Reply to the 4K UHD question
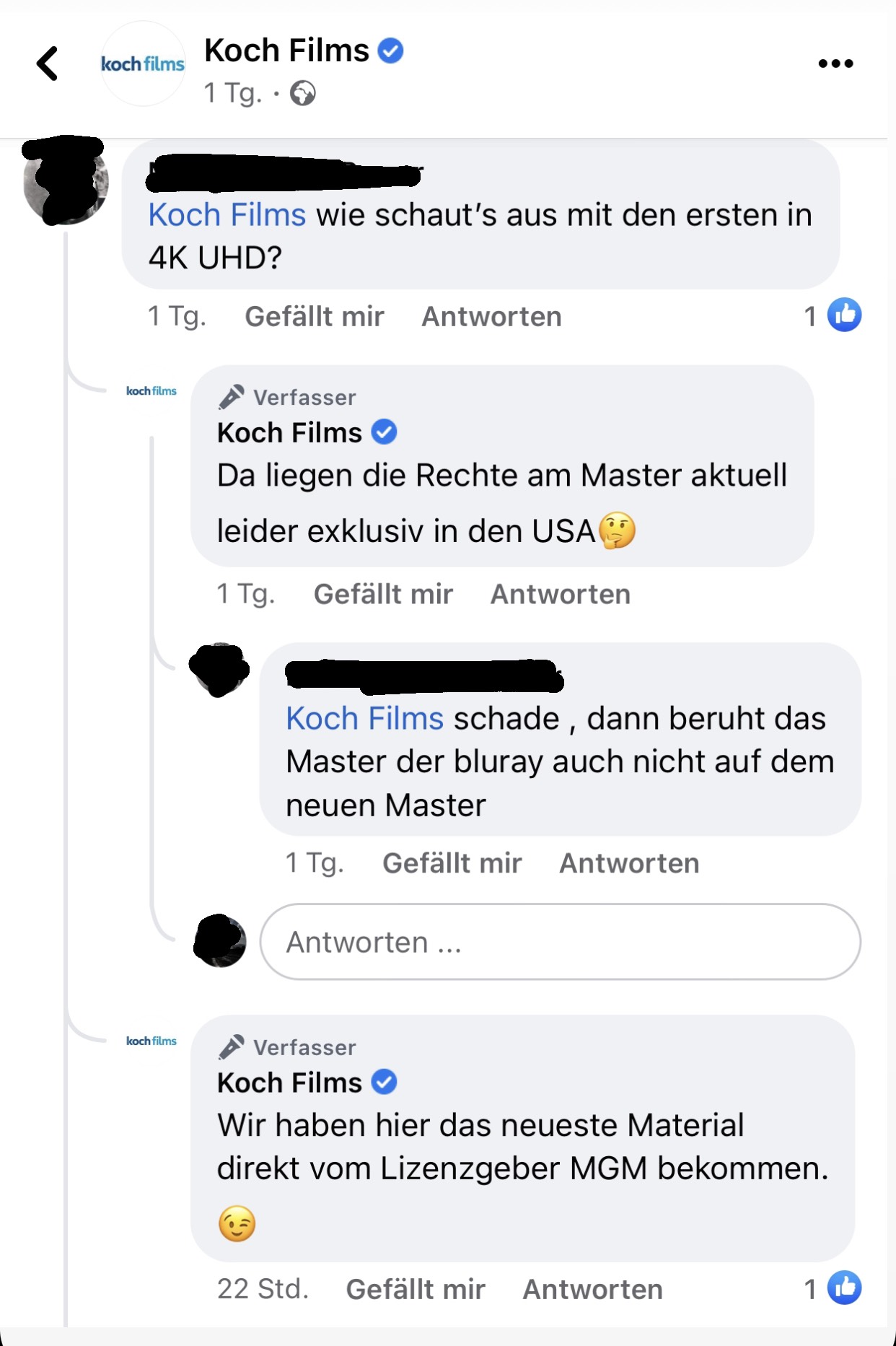 pos(491,316)
